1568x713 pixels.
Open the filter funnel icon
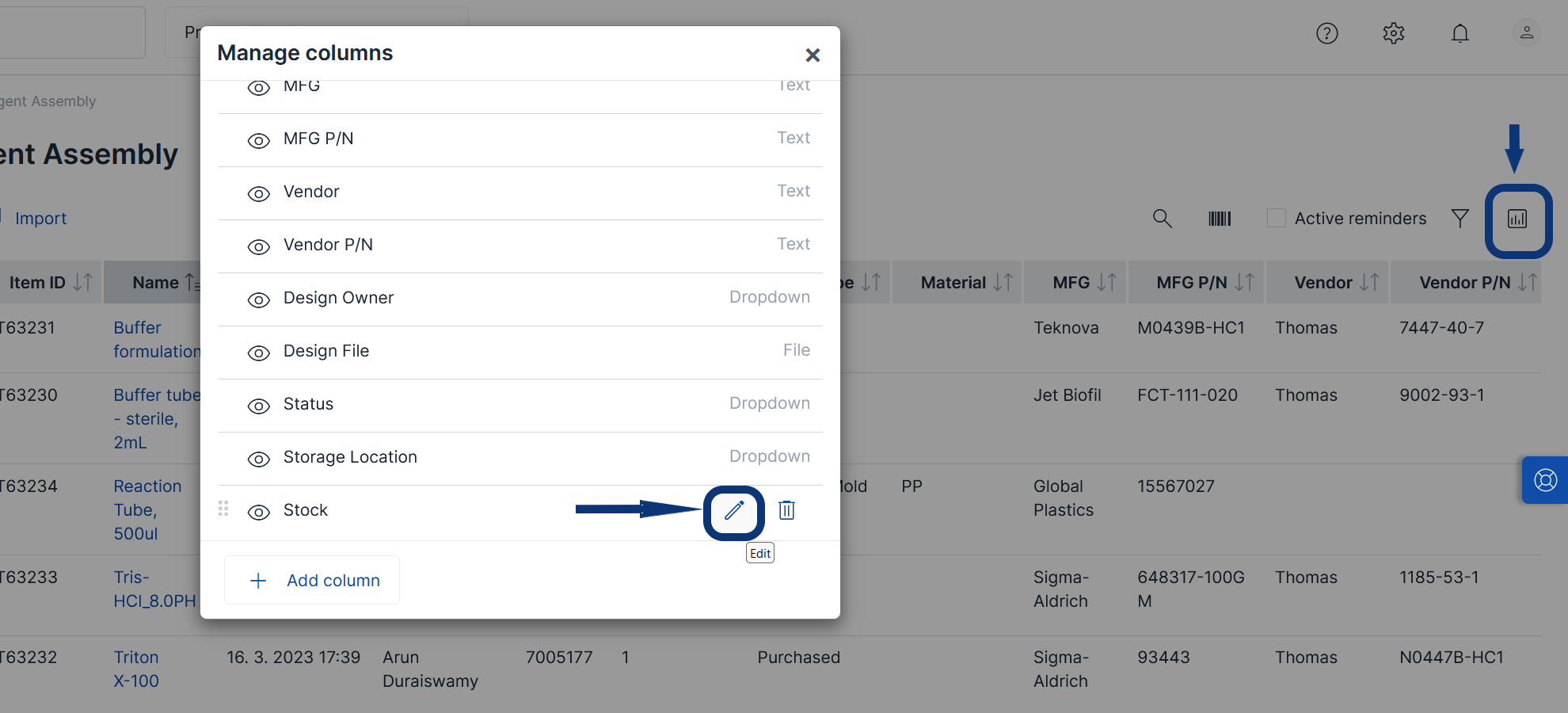pos(1460,219)
